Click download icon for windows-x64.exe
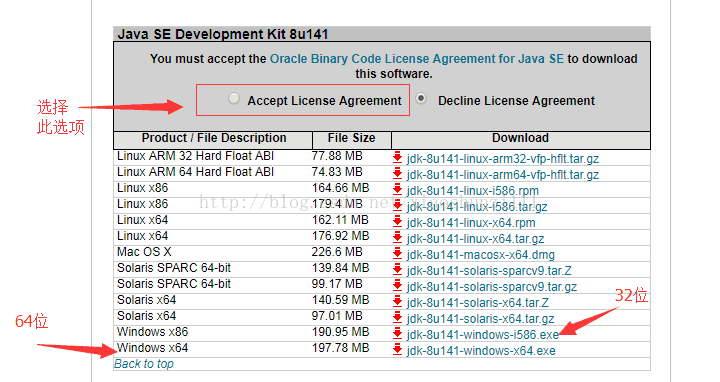Screen dimensions: 720x382 click(398, 350)
